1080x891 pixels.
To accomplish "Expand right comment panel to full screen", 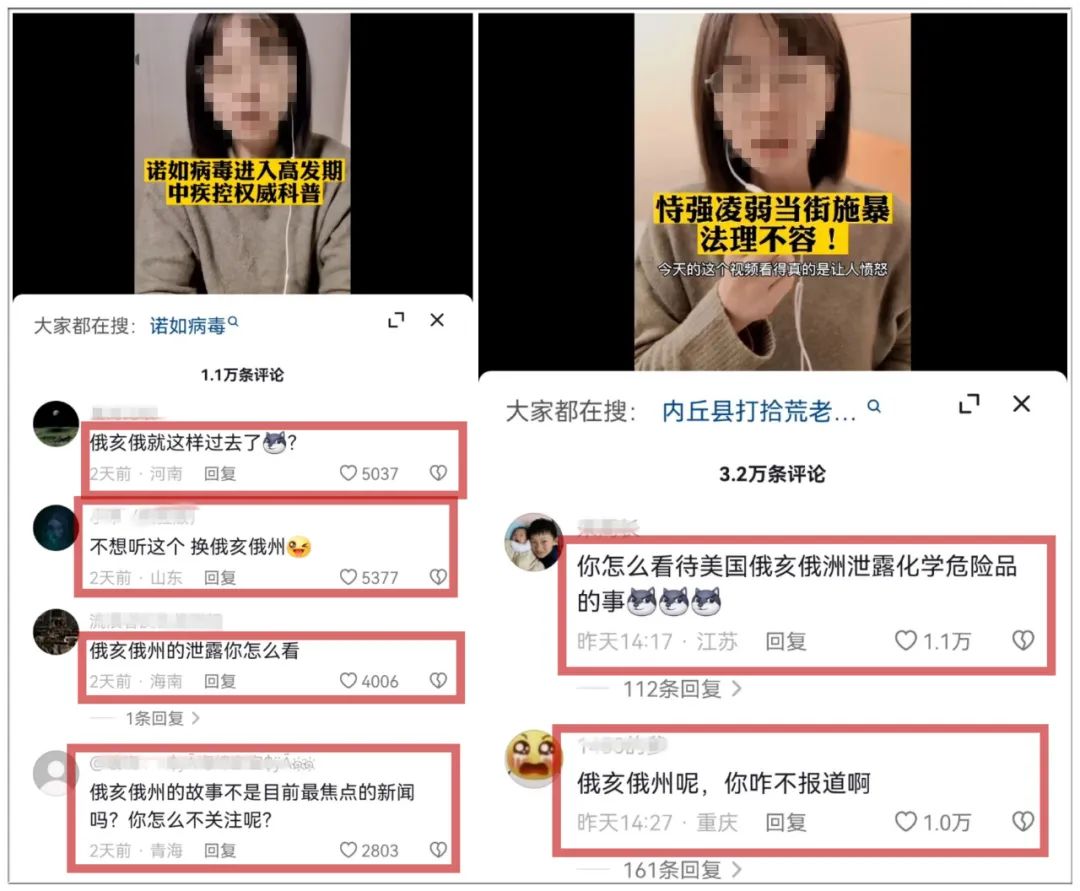I will pyautogui.click(x=969, y=403).
